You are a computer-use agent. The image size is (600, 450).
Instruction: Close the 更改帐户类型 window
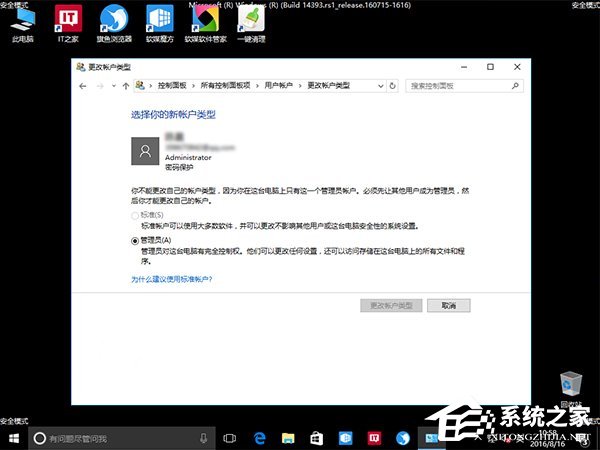point(517,67)
